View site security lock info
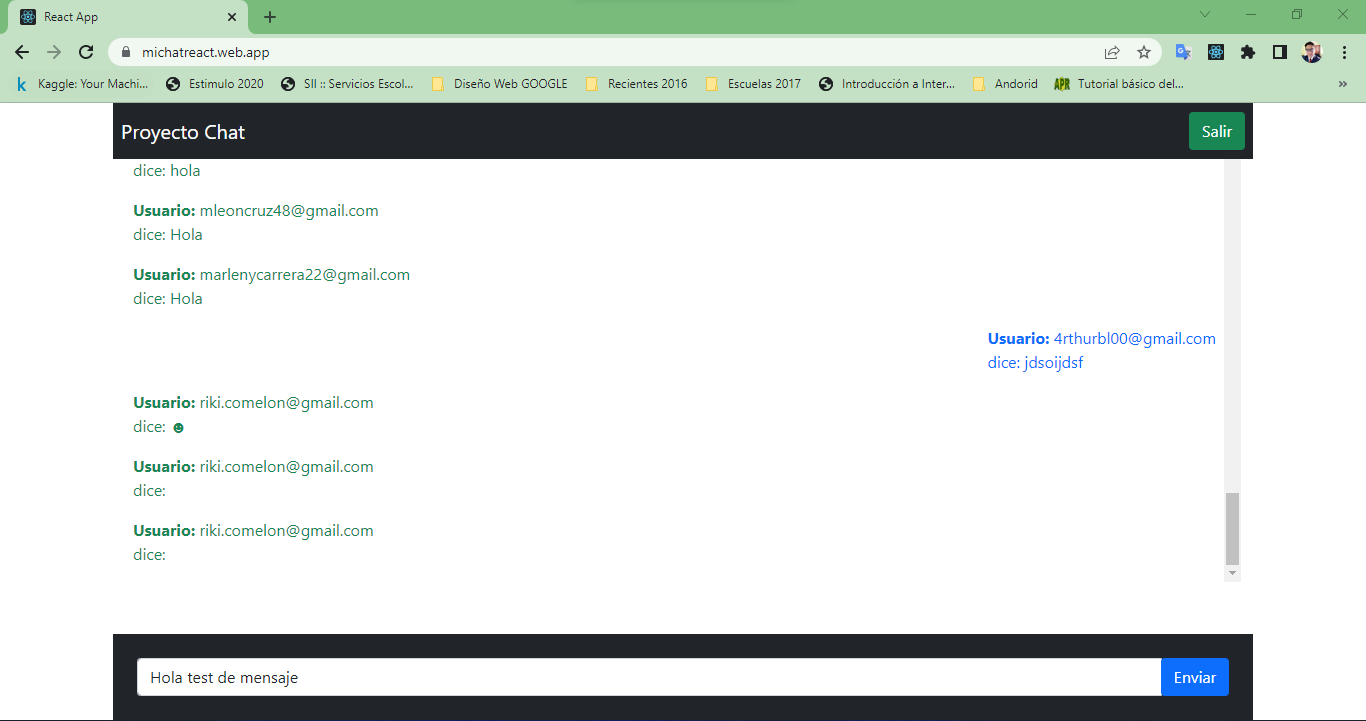 tap(126, 52)
